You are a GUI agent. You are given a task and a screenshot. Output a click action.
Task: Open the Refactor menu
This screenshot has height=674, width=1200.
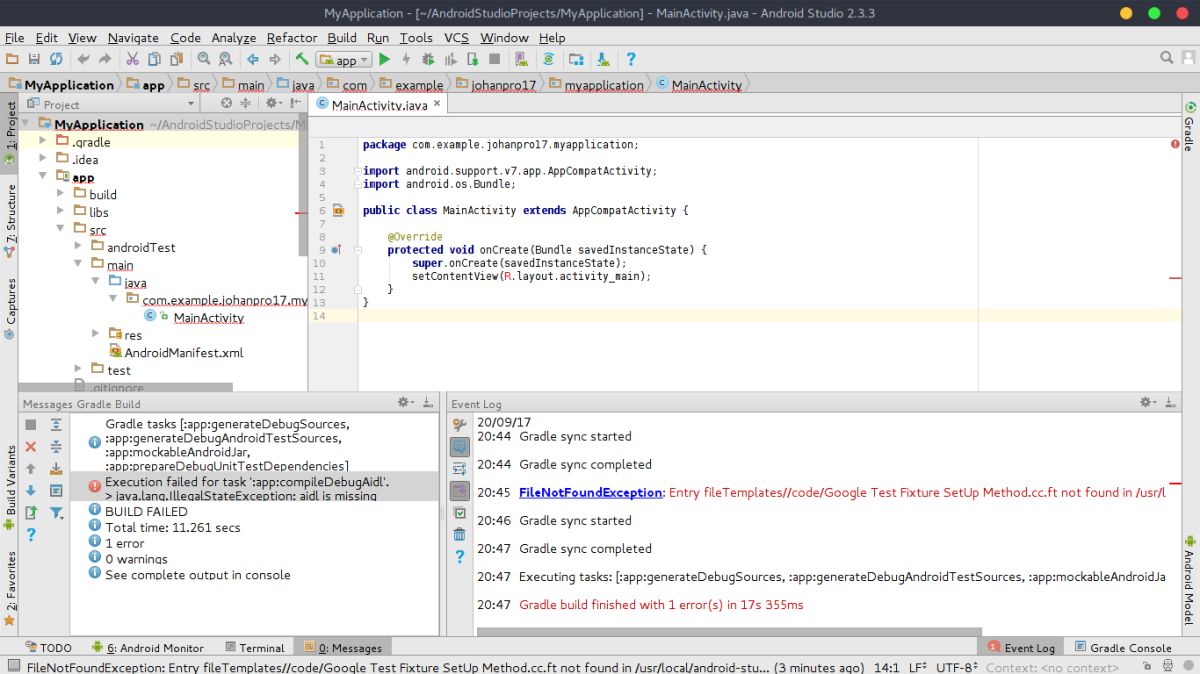[292, 37]
